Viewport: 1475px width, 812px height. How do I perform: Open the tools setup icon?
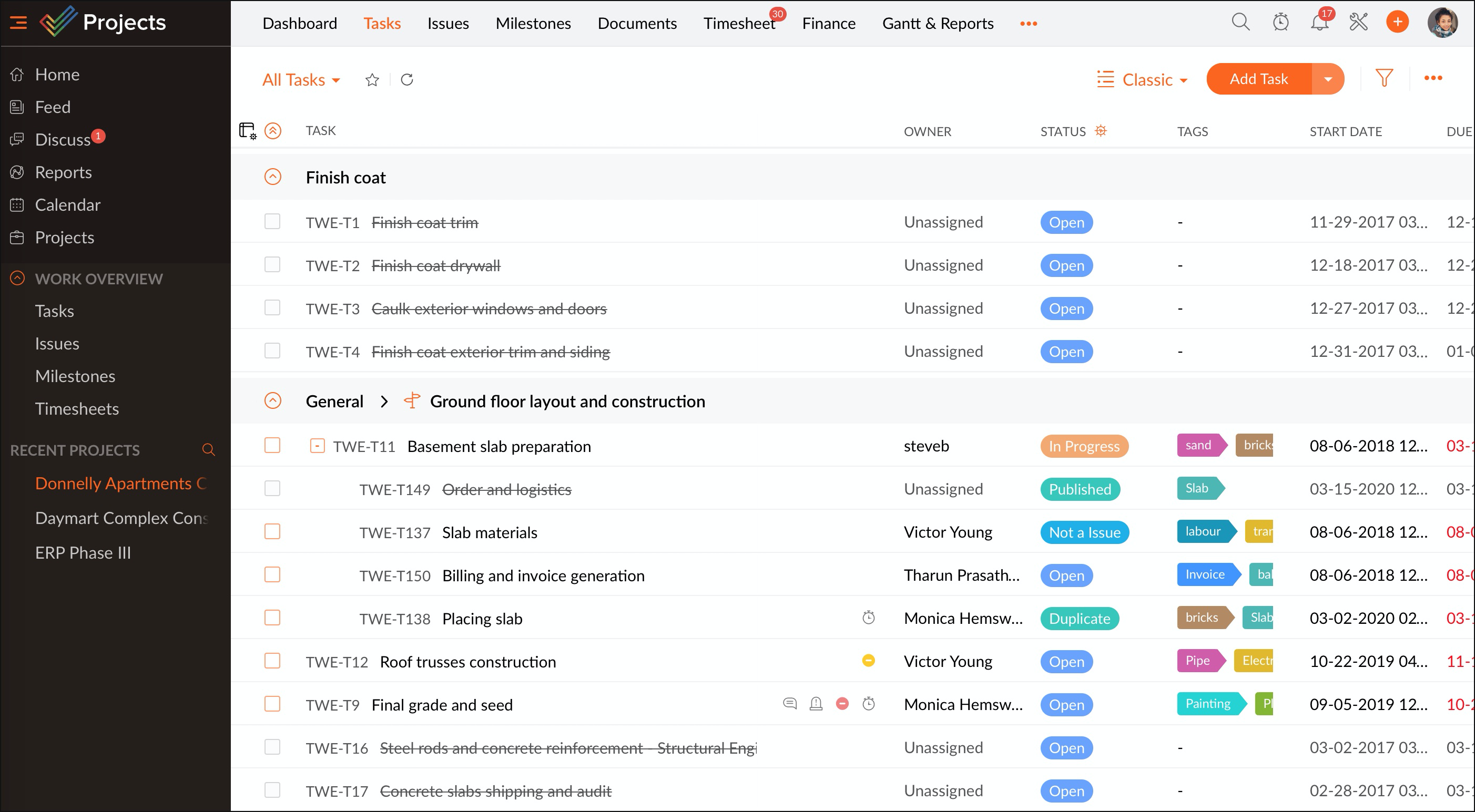click(1358, 22)
